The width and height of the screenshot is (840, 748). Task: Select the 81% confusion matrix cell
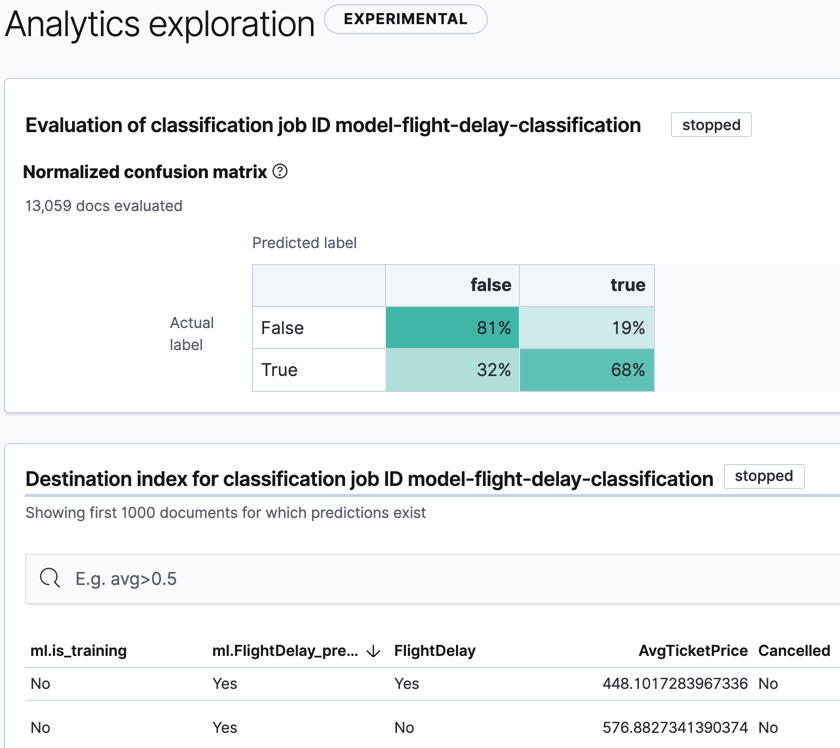452,328
